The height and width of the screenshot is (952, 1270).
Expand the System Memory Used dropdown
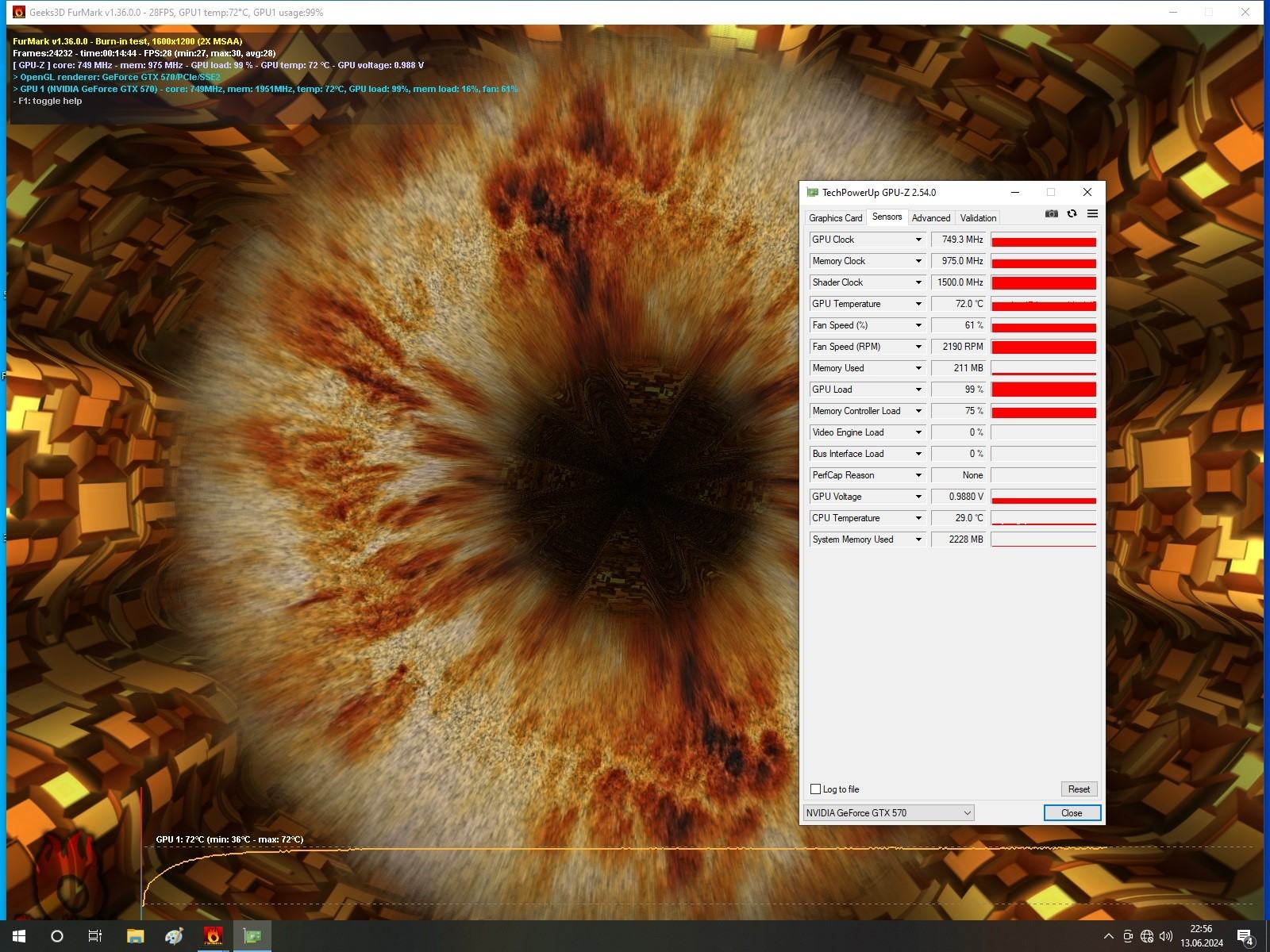(x=918, y=539)
